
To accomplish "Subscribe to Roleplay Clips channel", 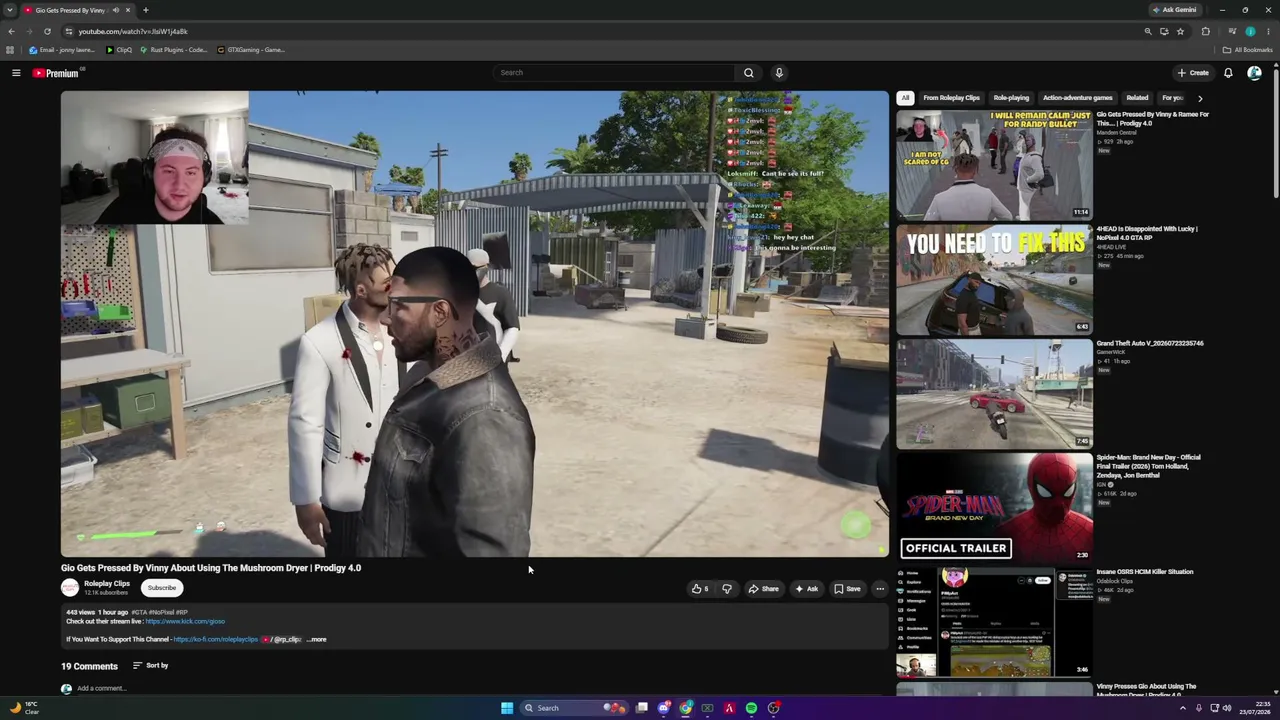I will tap(162, 588).
